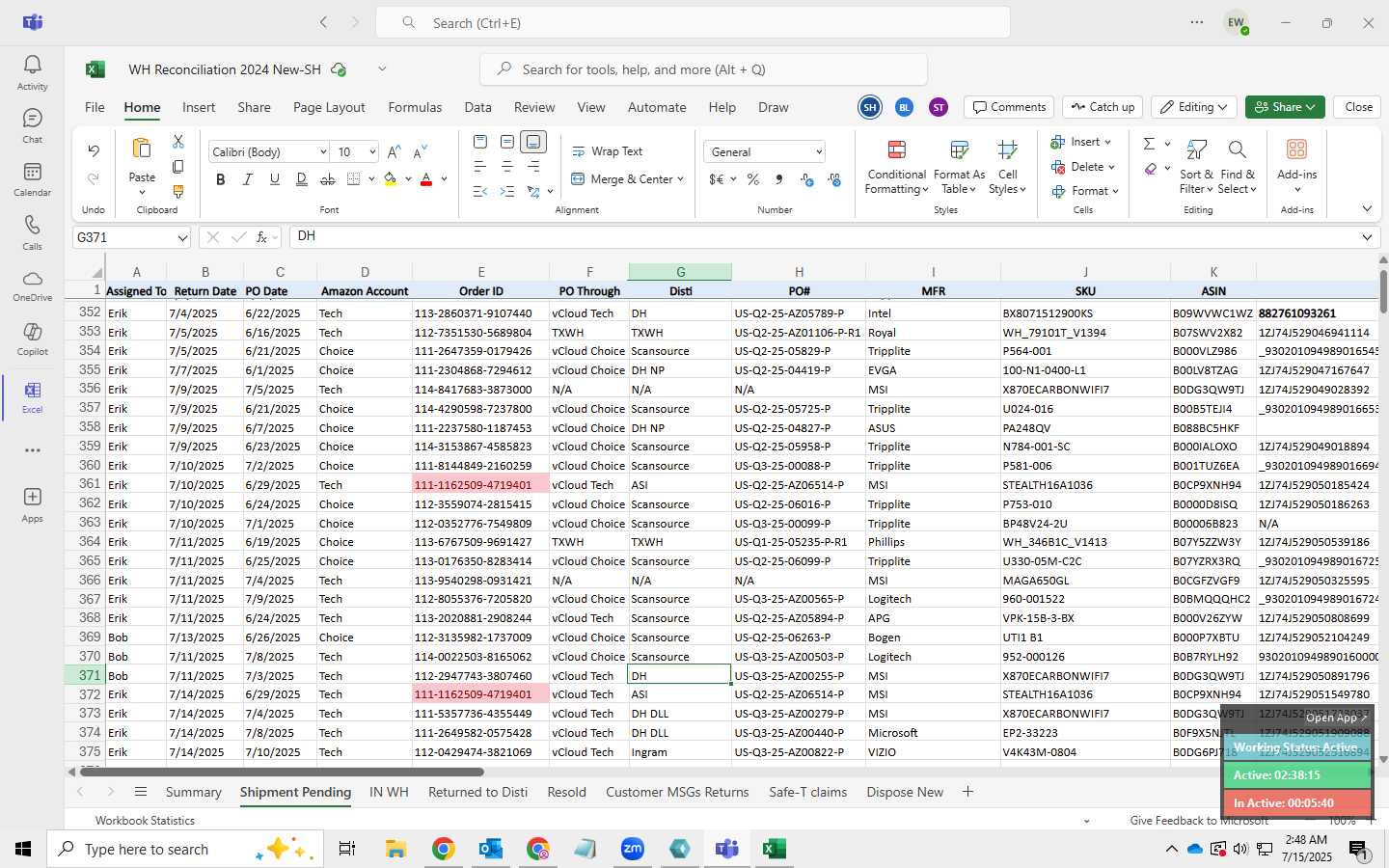Click Search for tools, help box
The width and height of the screenshot is (1389, 868).
703,69
